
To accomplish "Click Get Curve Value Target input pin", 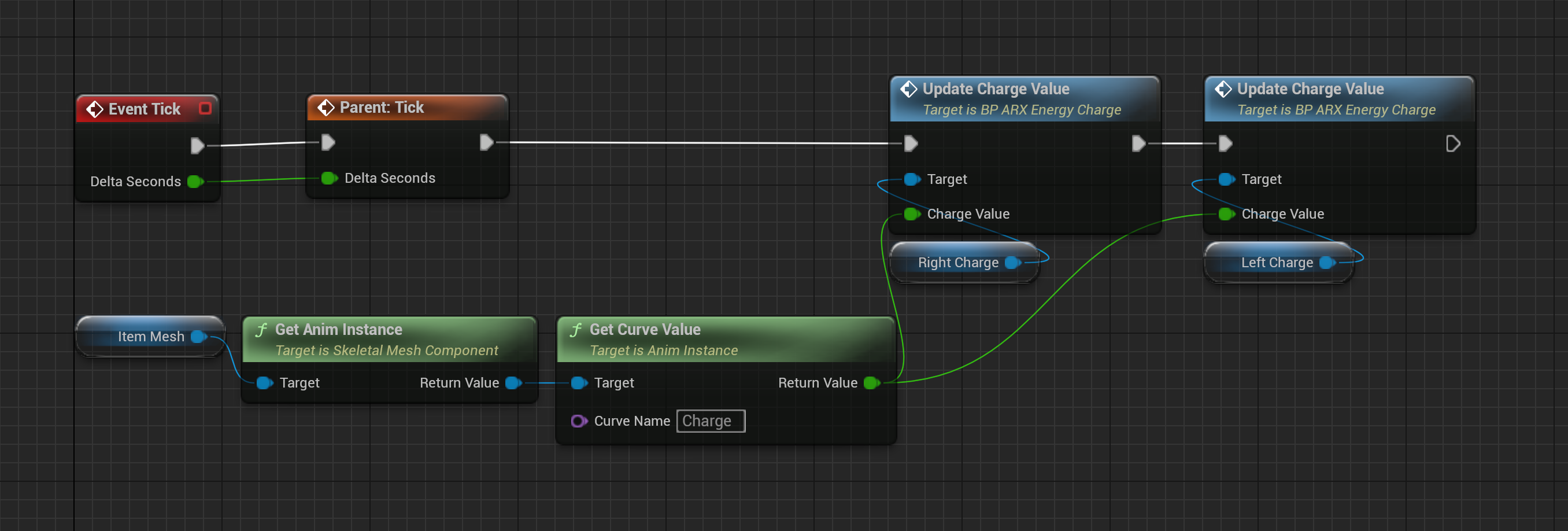I will (x=579, y=383).
